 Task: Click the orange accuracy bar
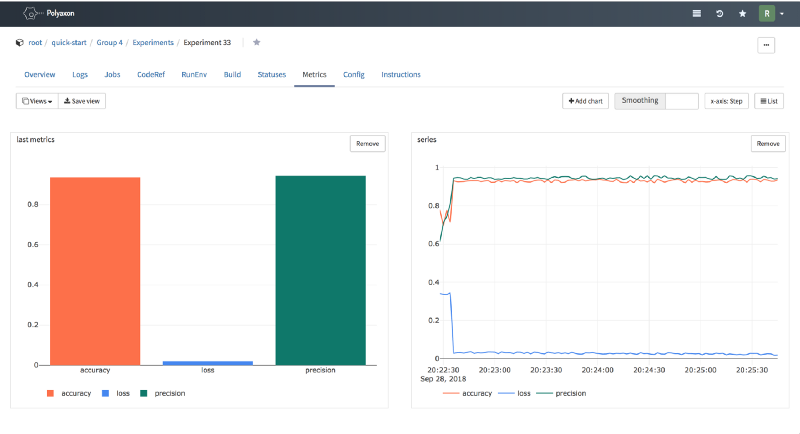(x=95, y=271)
